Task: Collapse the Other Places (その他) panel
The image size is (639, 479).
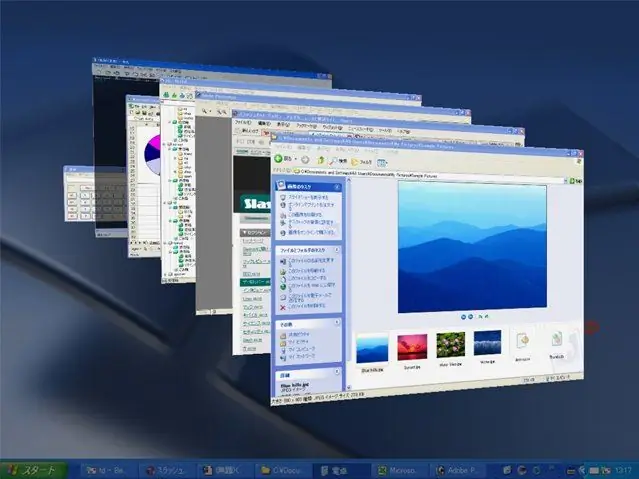Action: (337, 322)
